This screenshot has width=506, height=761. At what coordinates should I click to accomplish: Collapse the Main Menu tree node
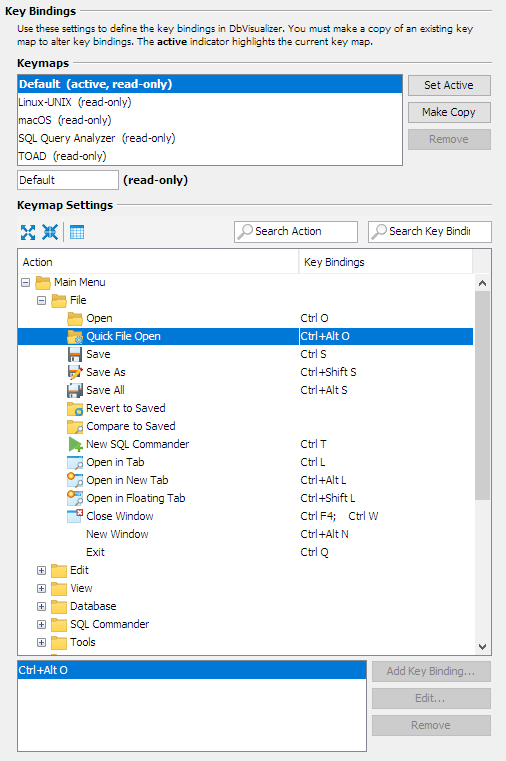pos(26,282)
